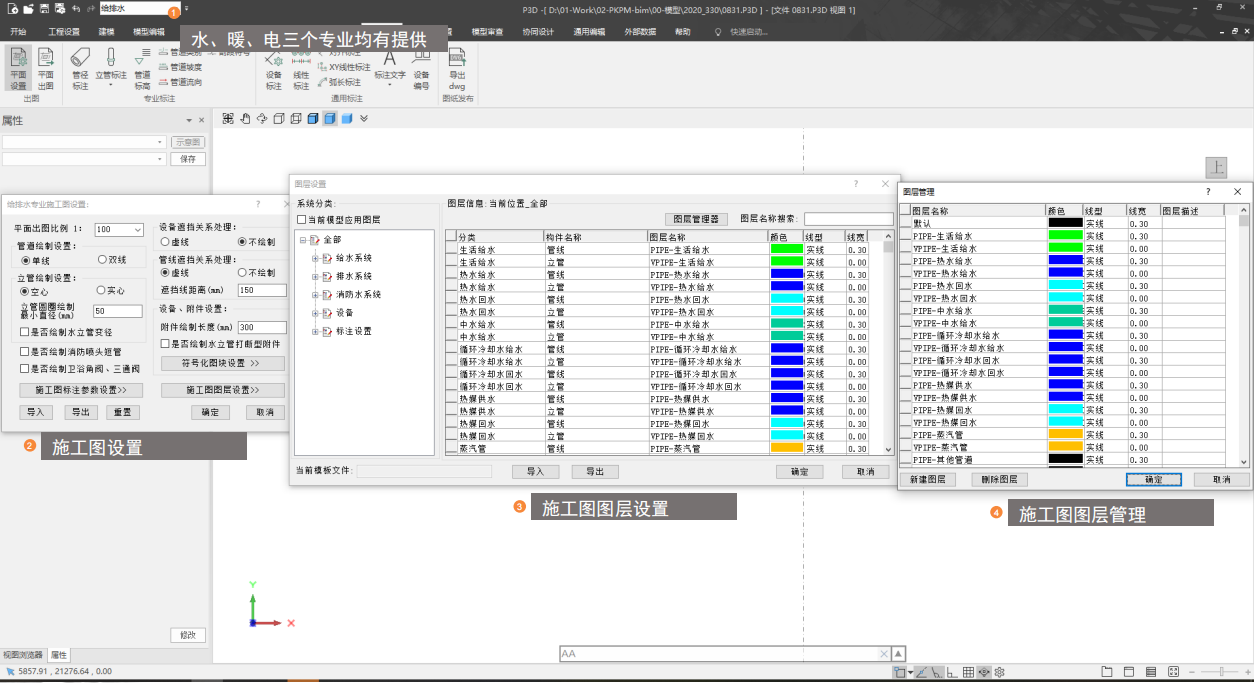
Task: Open the 平面出图比例 scale dropdown
Action: click(137, 230)
